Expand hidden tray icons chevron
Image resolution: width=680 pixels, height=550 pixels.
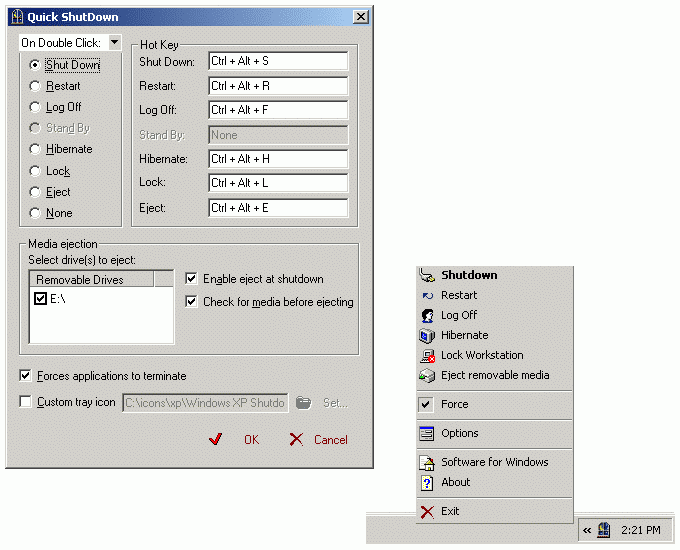(x=587, y=530)
